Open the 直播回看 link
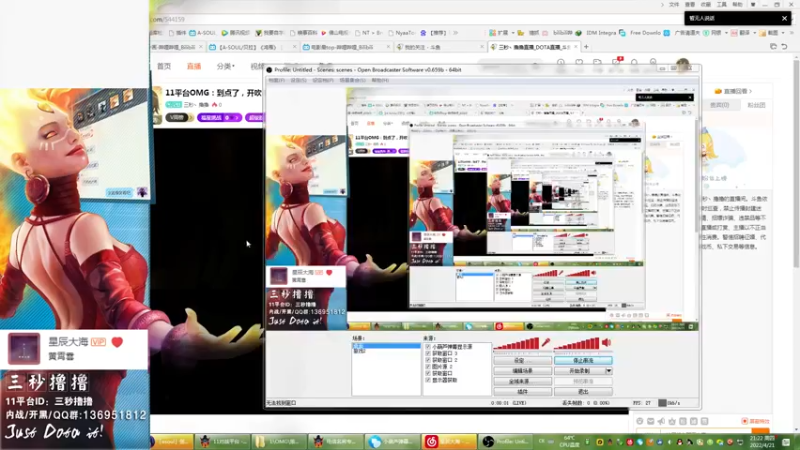Image resolution: width=800 pixels, height=450 pixels. coord(734,91)
